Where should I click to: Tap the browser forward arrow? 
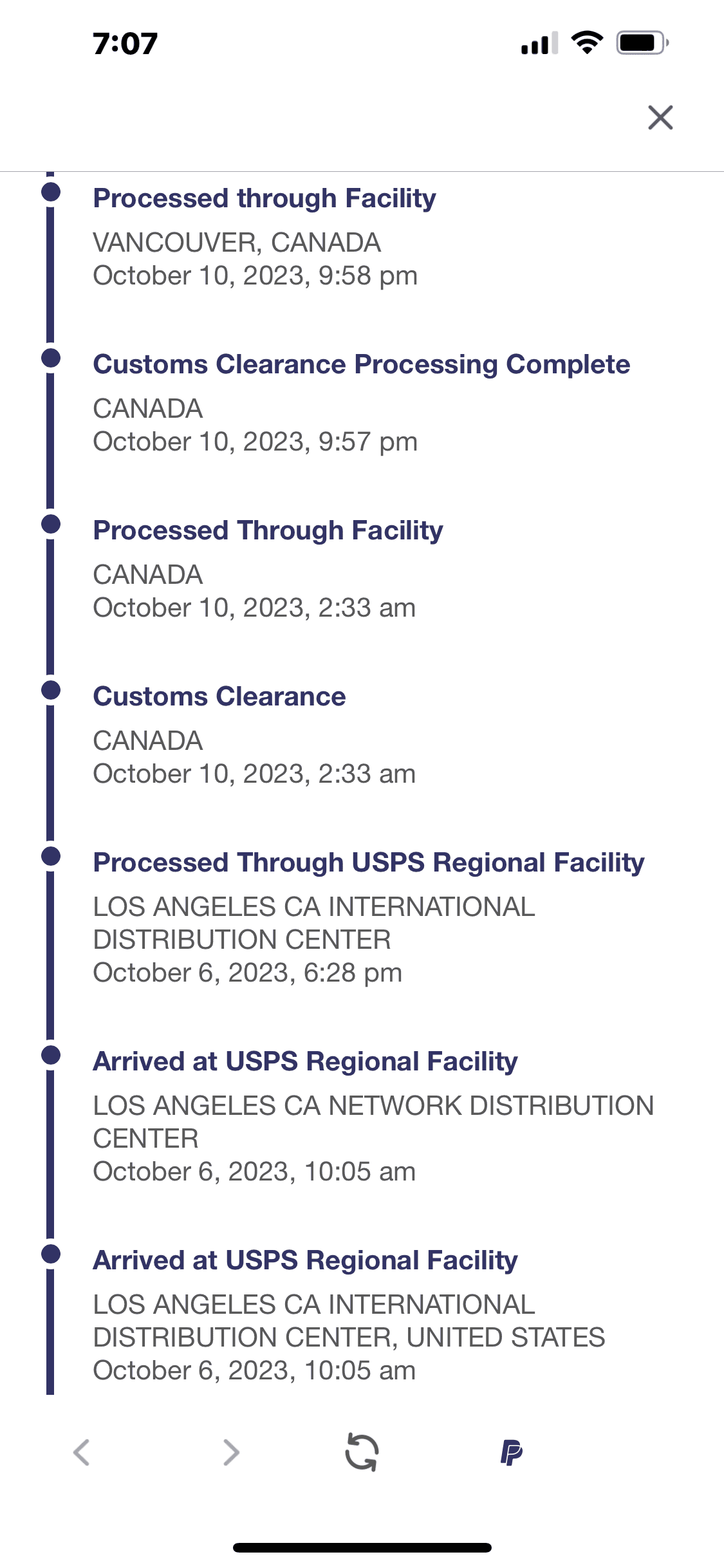231,1452
